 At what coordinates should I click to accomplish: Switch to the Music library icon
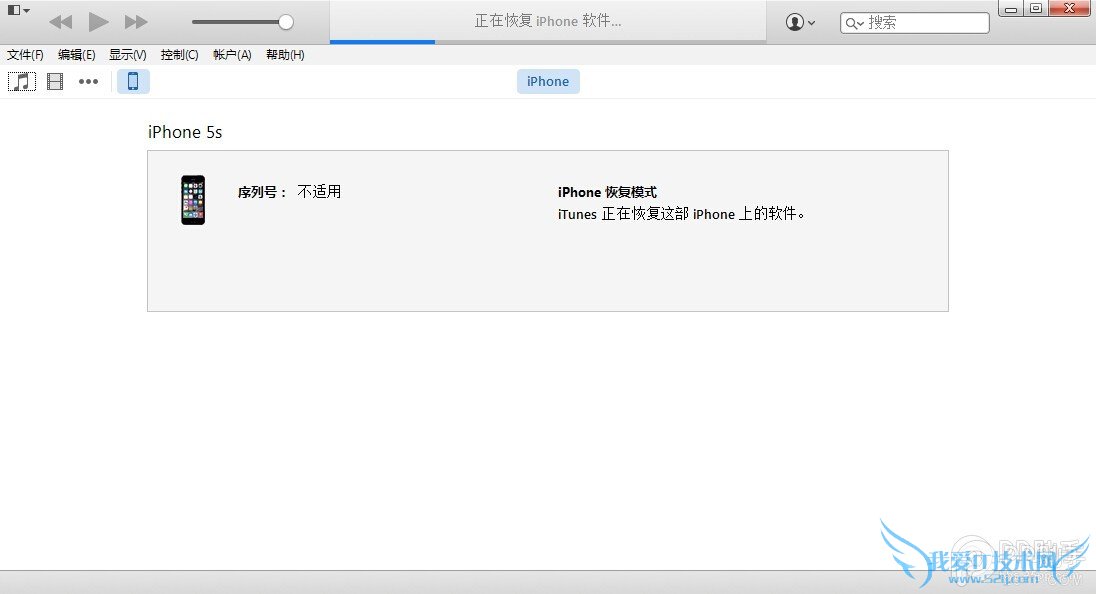coord(22,82)
